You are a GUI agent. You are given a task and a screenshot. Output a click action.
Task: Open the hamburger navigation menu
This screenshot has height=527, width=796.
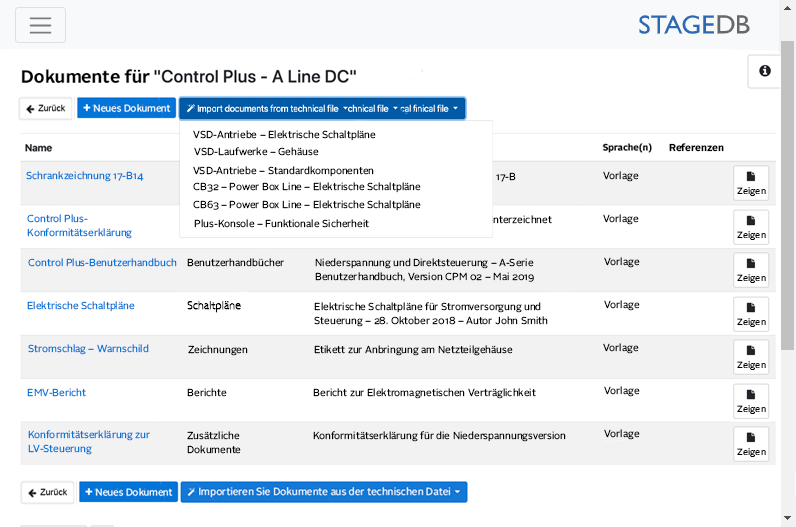[40, 25]
